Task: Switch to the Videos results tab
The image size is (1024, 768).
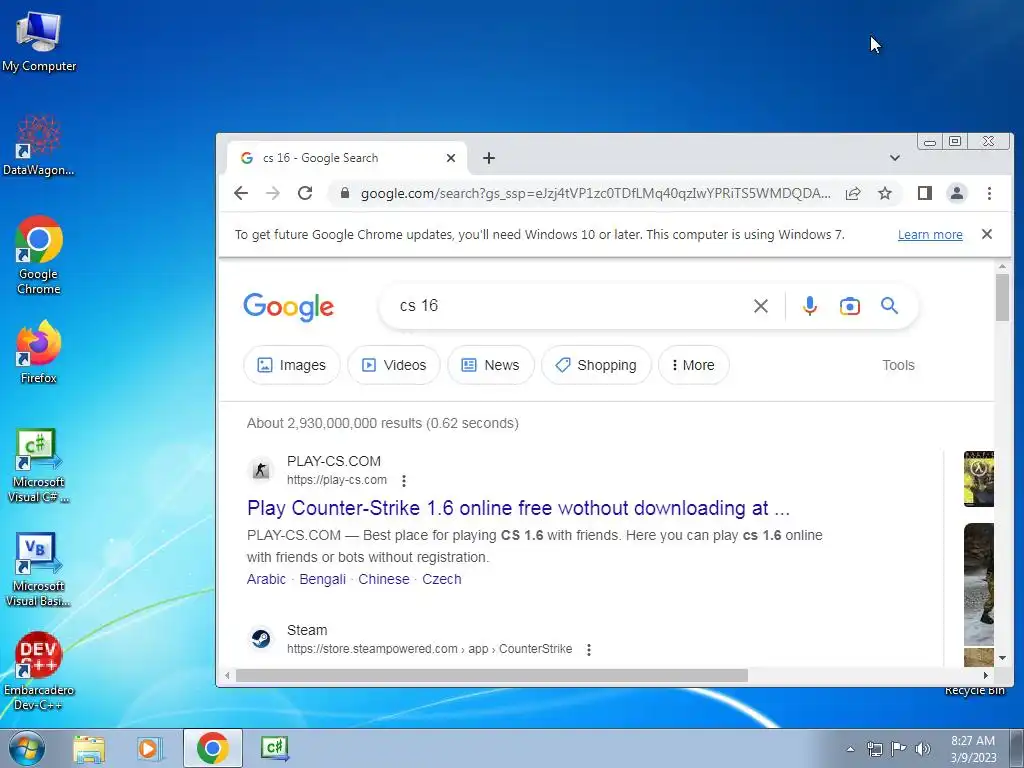Action: 394,365
